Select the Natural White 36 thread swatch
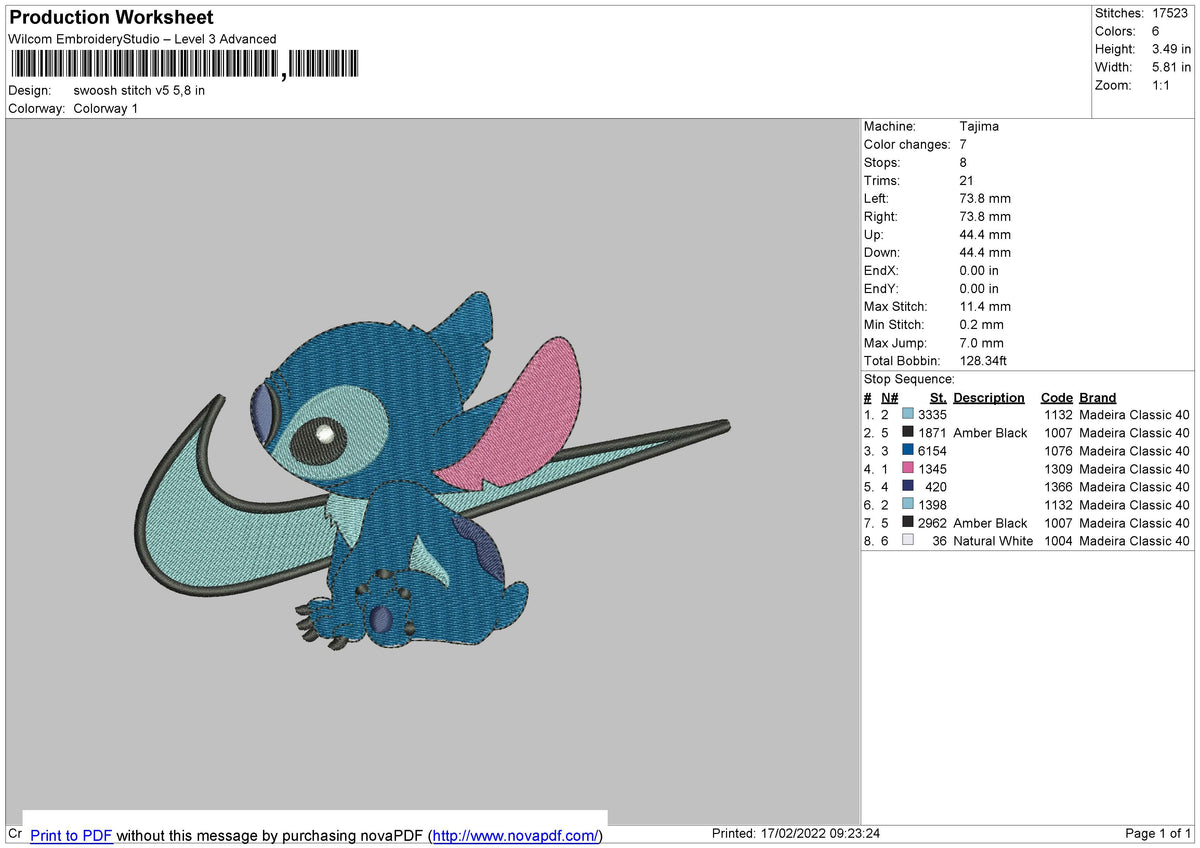 pyautogui.click(x=910, y=540)
